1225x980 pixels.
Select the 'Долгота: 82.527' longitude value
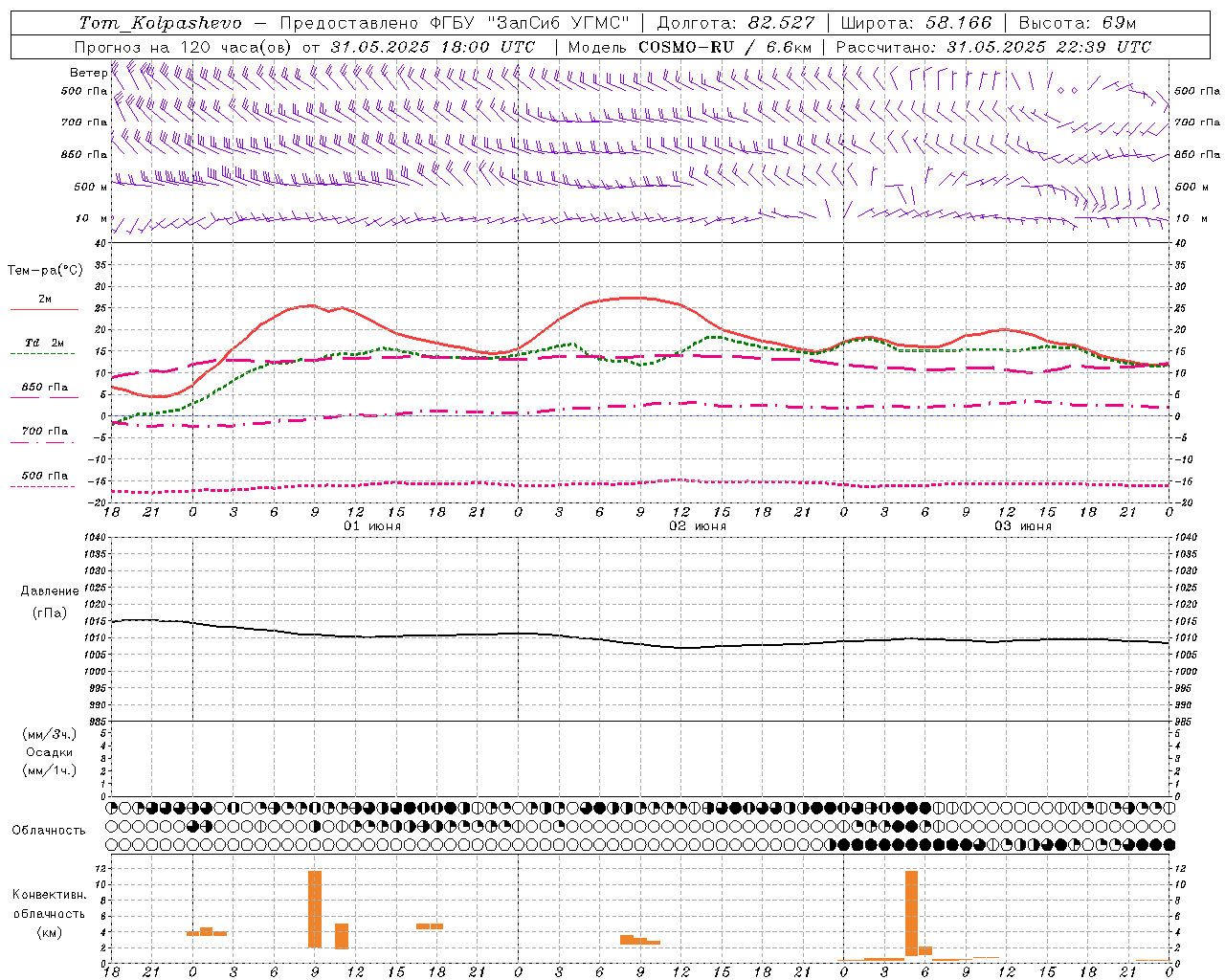[x=737, y=23]
